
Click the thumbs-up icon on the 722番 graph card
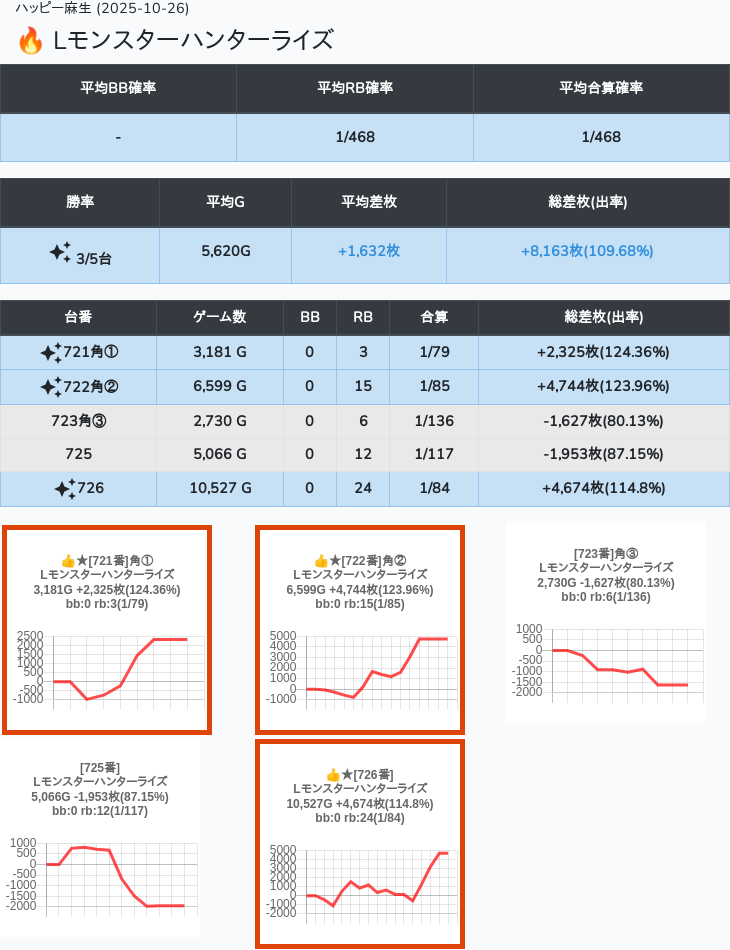coord(321,561)
